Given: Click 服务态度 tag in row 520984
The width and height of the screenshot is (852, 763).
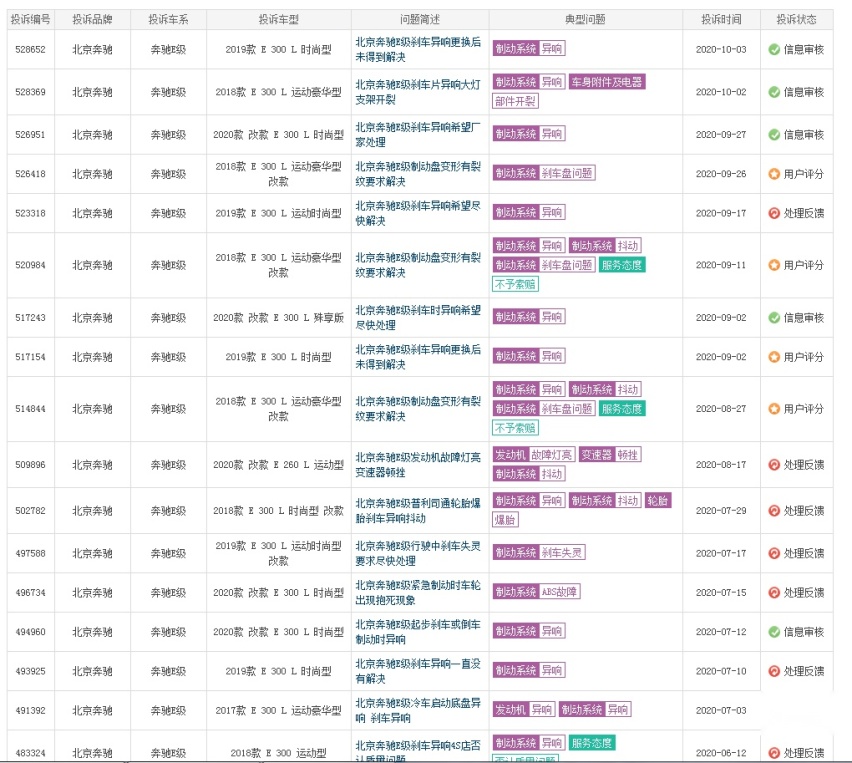Looking at the screenshot, I should coord(622,265).
